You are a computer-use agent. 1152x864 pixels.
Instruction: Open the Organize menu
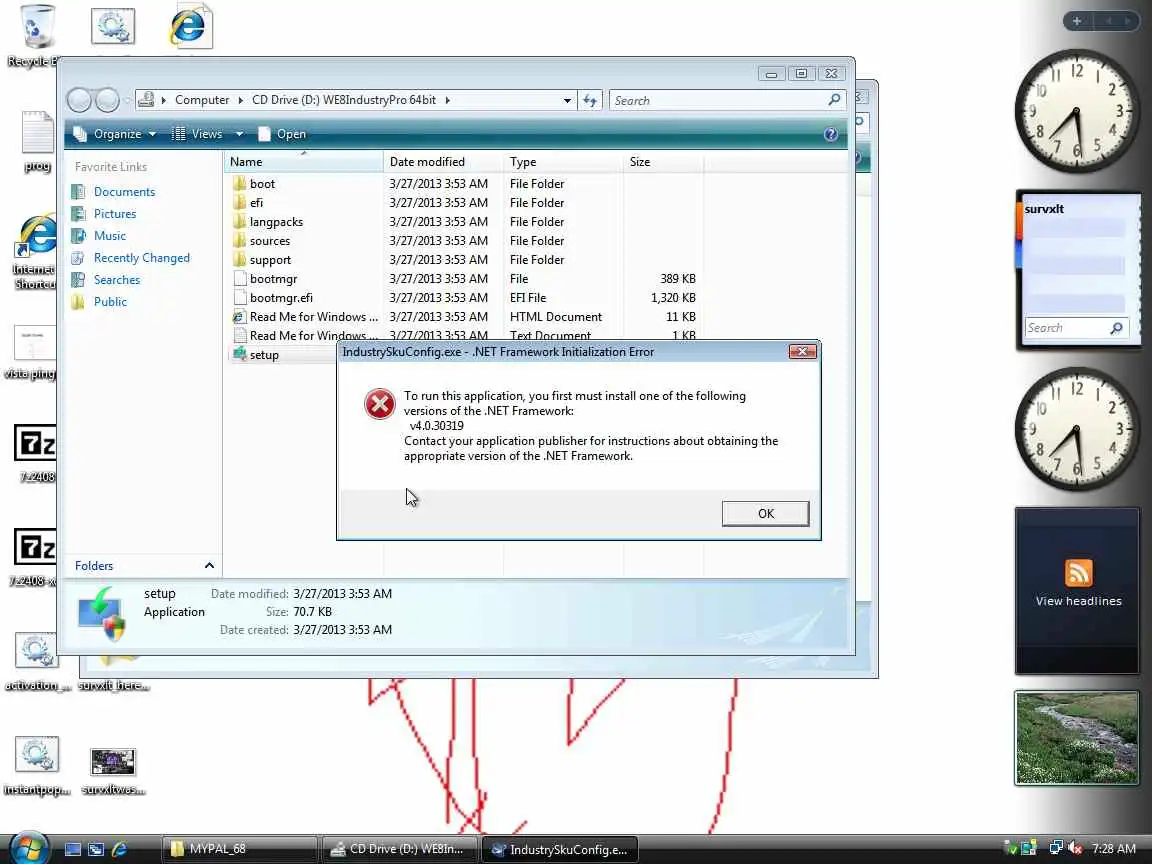115,134
